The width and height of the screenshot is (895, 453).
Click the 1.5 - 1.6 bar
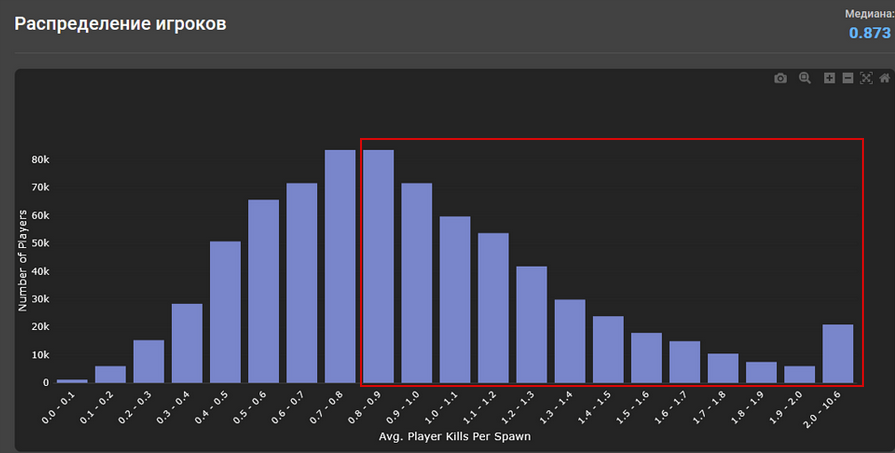tap(646, 358)
